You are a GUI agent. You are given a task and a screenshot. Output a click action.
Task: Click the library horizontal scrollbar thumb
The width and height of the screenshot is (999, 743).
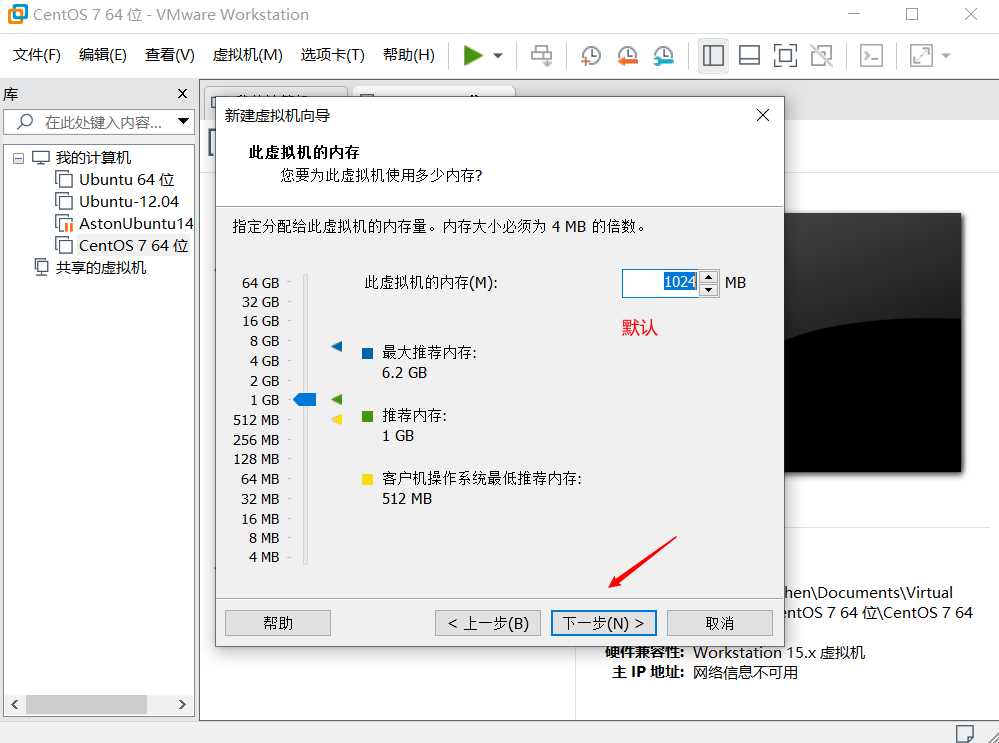coord(86,704)
